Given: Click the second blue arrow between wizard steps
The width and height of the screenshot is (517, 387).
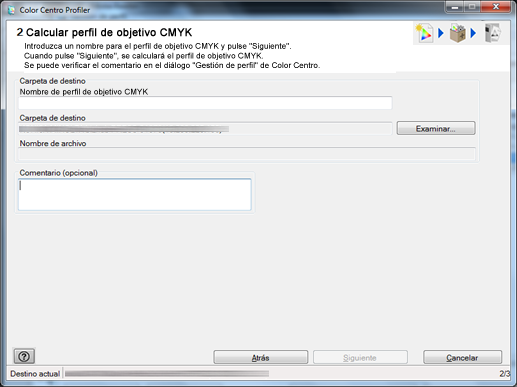Looking at the screenshot, I should point(473,33).
